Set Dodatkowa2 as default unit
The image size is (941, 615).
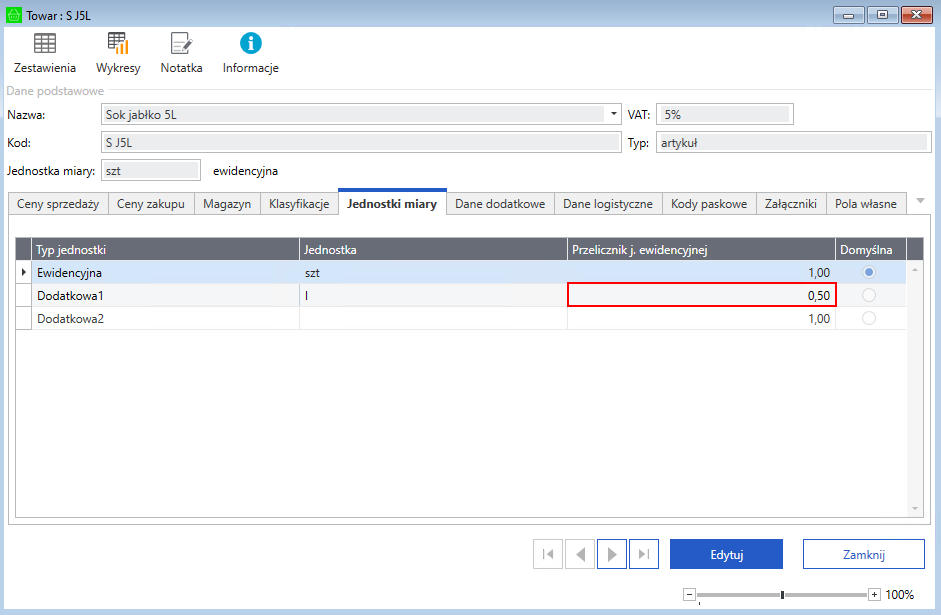pos(868,318)
